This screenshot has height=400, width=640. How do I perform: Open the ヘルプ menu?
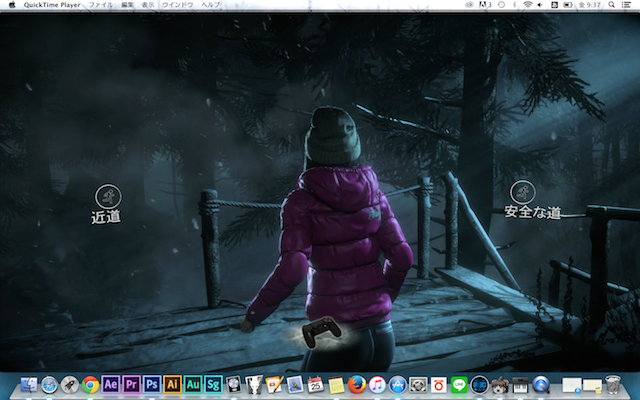(211, 5)
